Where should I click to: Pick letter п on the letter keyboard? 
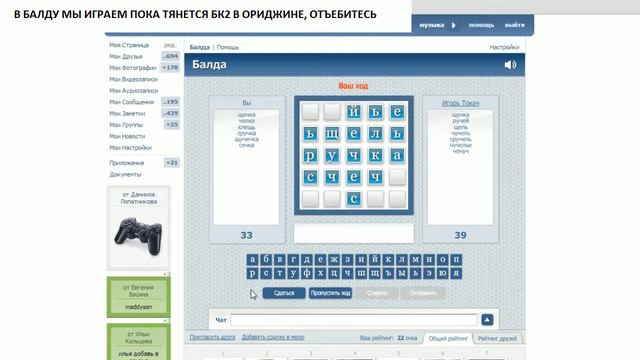click(x=456, y=260)
